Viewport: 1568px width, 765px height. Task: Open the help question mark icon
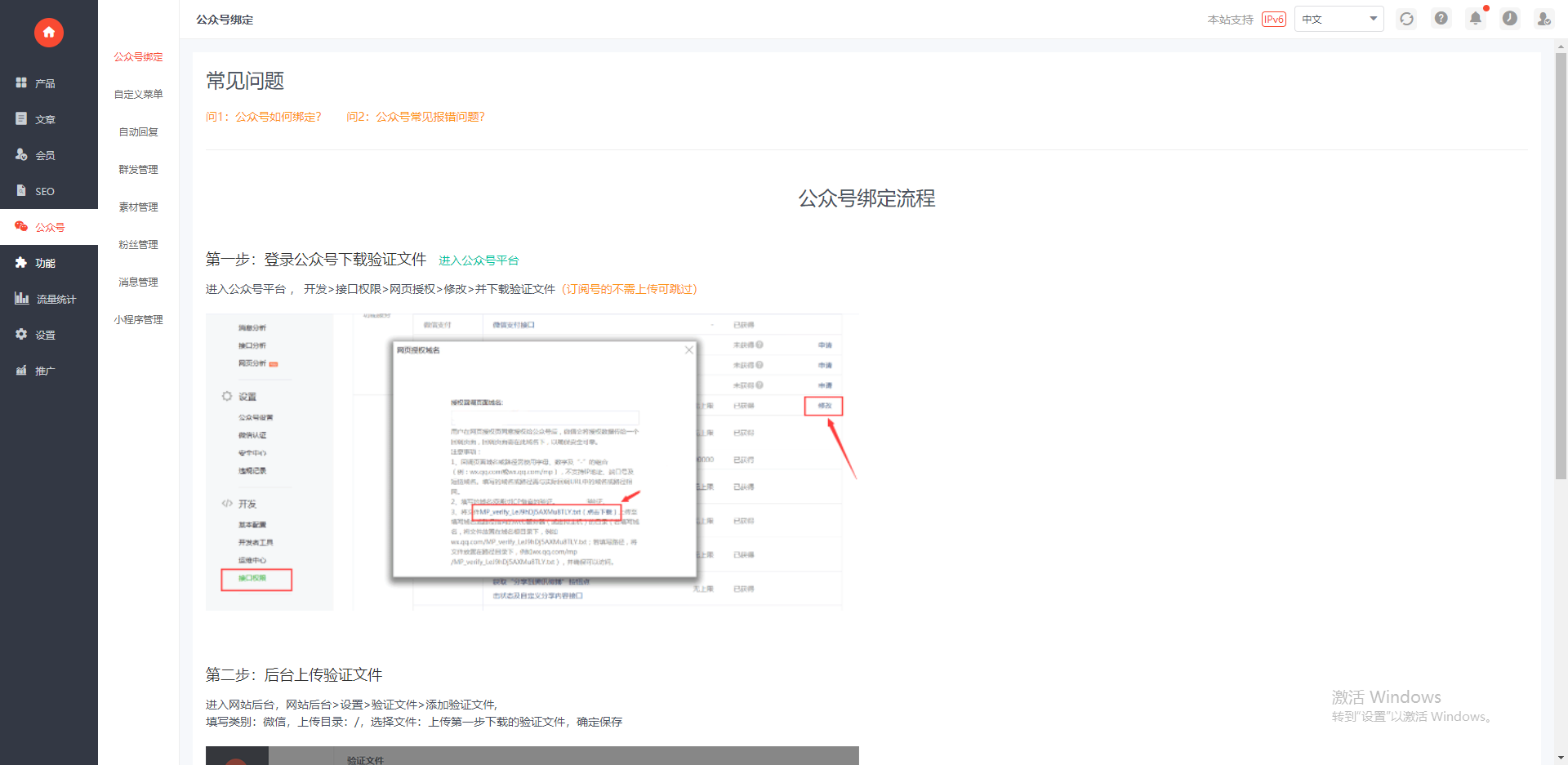1441,18
